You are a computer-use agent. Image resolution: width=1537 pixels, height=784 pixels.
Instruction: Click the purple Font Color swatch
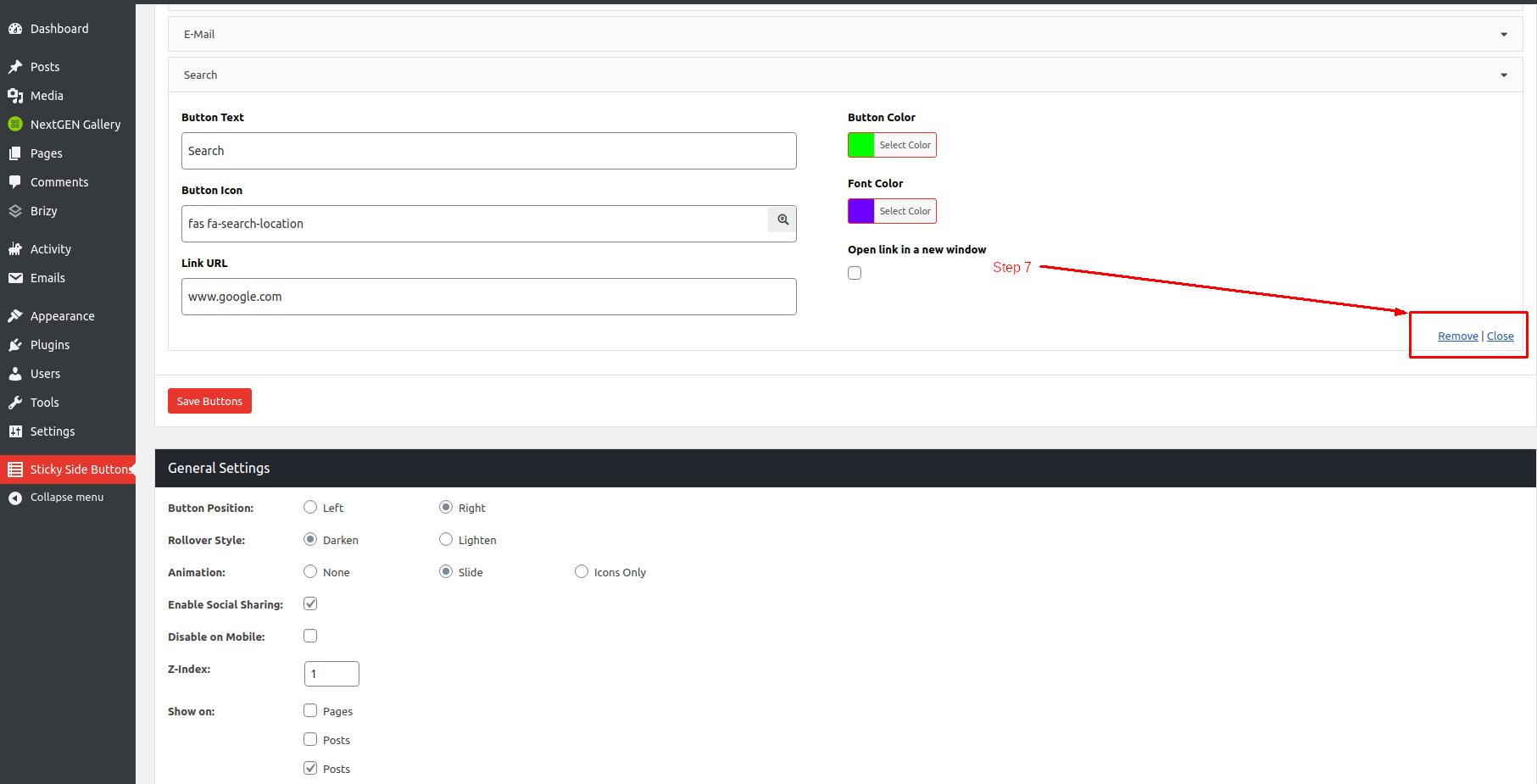coord(860,211)
